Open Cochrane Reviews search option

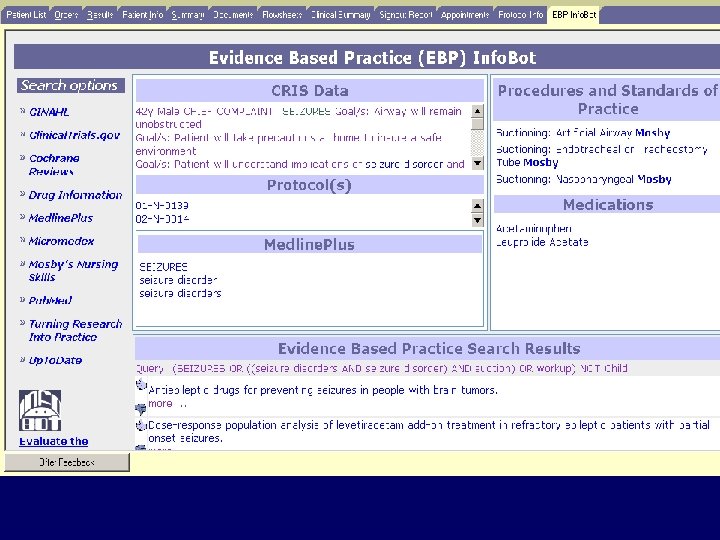(54, 165)
